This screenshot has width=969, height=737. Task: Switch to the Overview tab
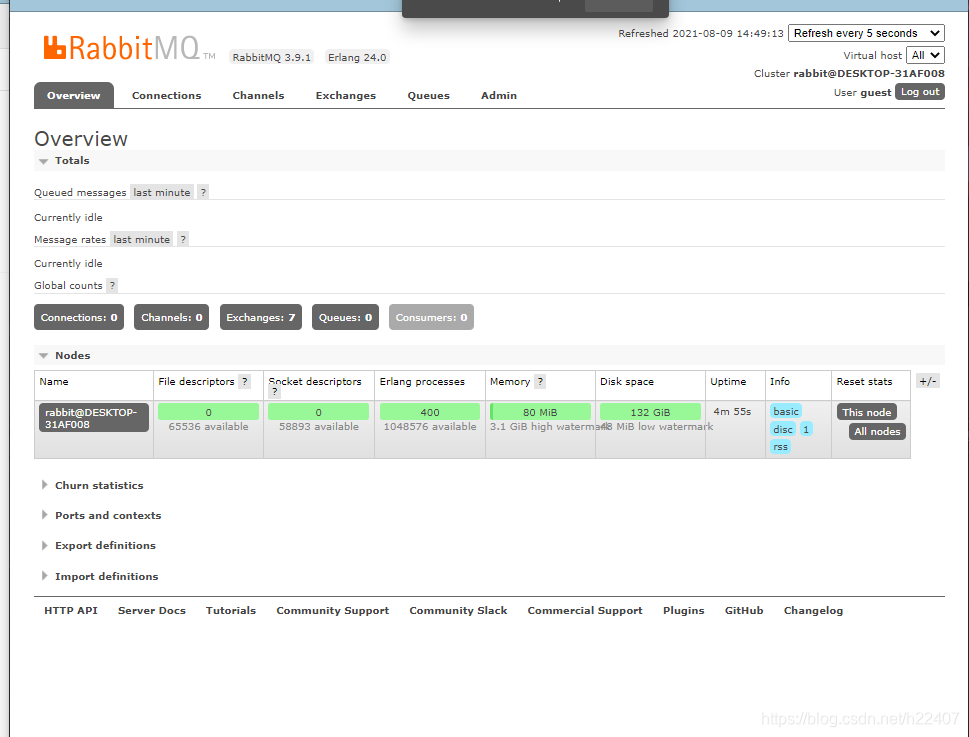pyautogui.click(x=74, y=95)
